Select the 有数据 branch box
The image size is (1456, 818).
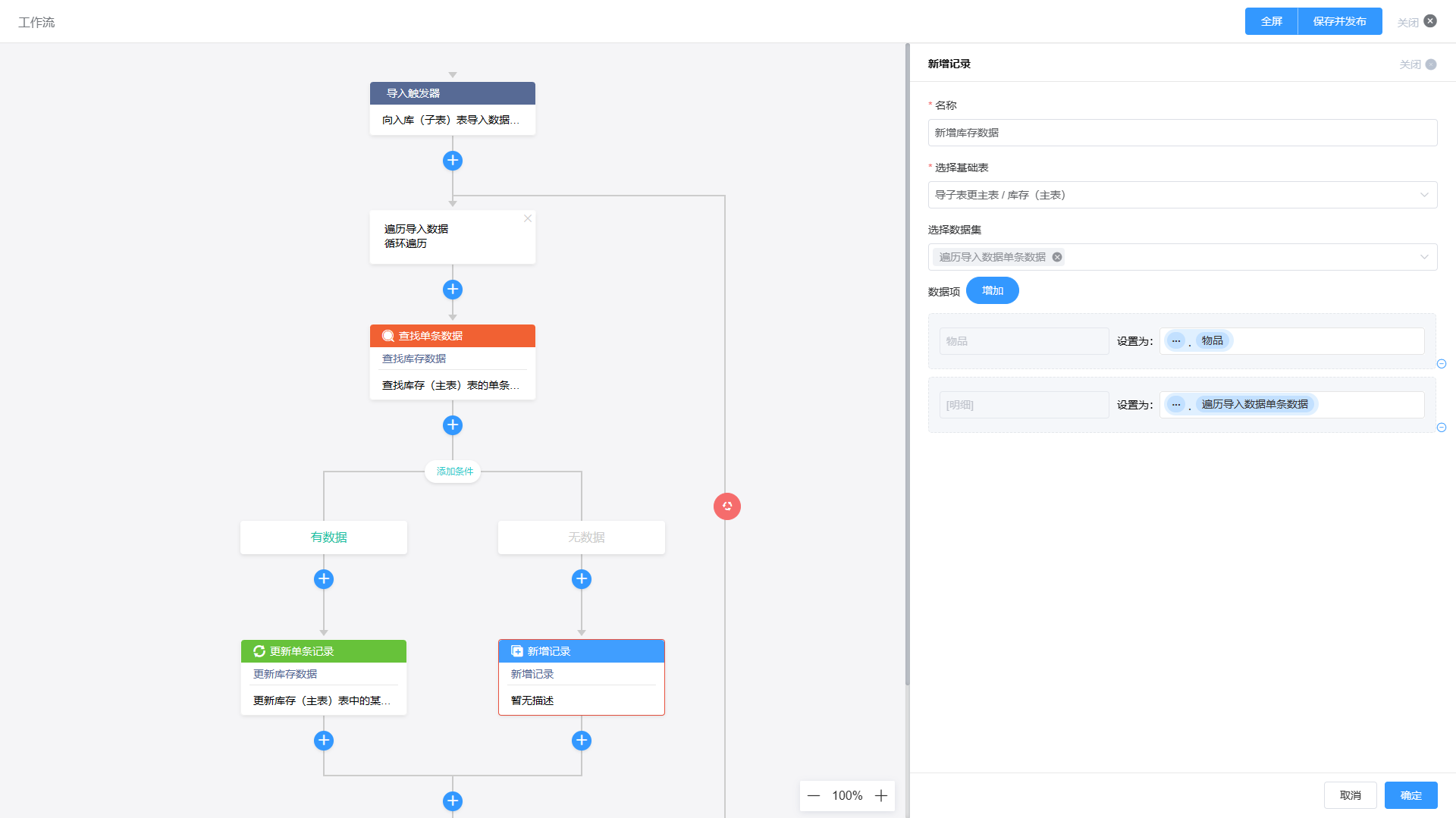(x=324, y=537)
